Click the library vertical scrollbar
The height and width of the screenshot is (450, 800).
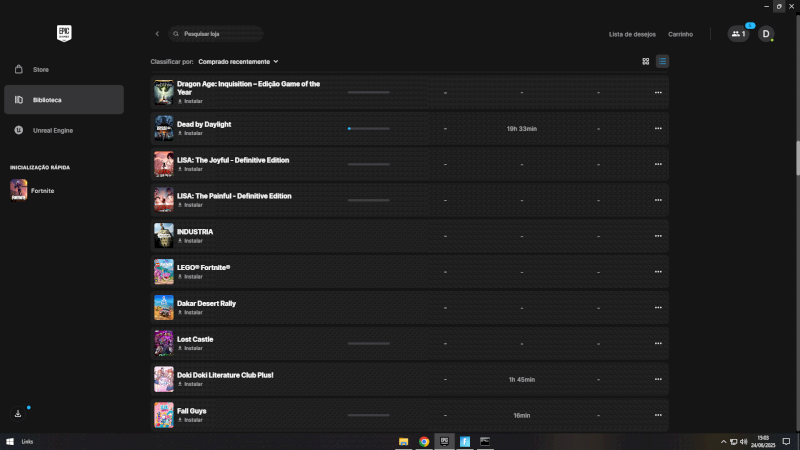tap(797, 158)
